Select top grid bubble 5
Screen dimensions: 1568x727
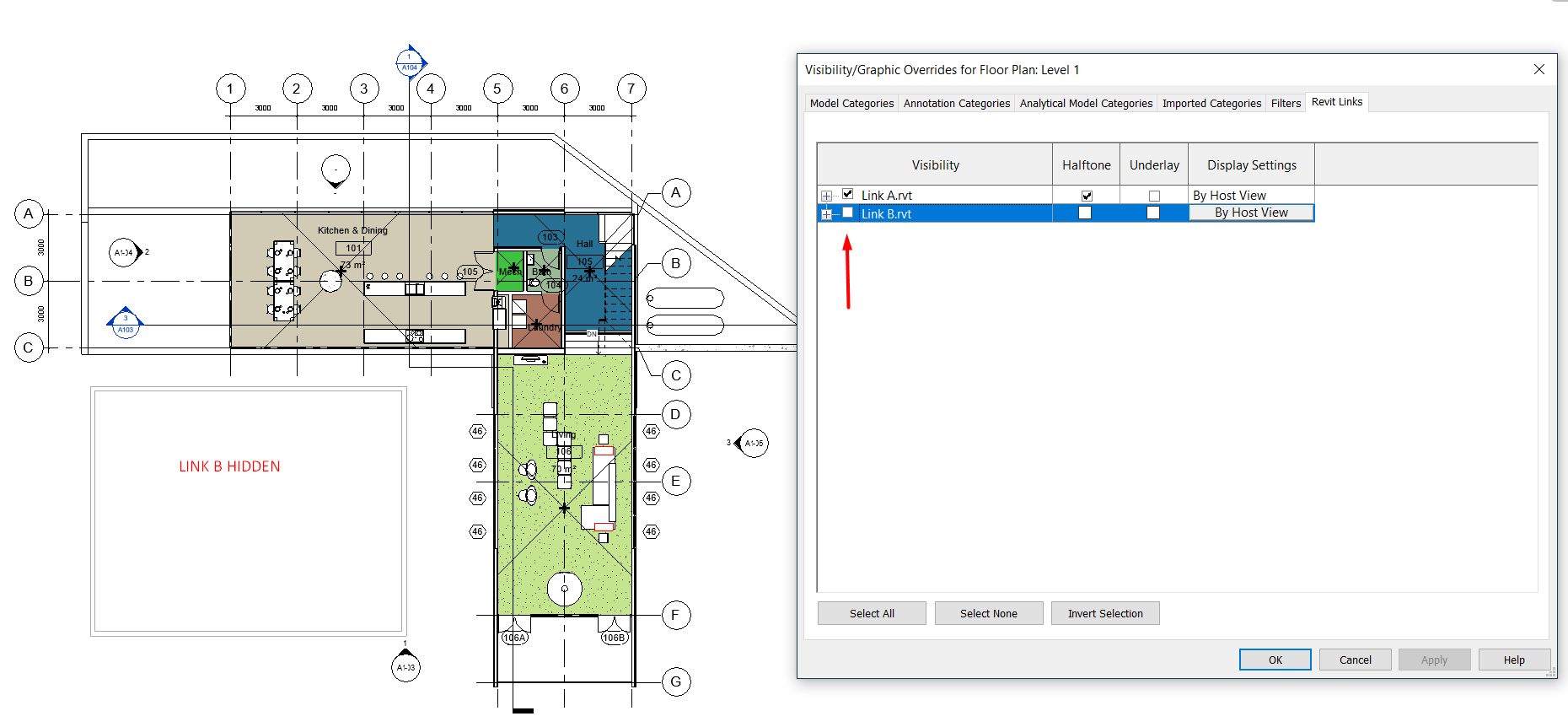pyautogui.click(x=497, y=89)
